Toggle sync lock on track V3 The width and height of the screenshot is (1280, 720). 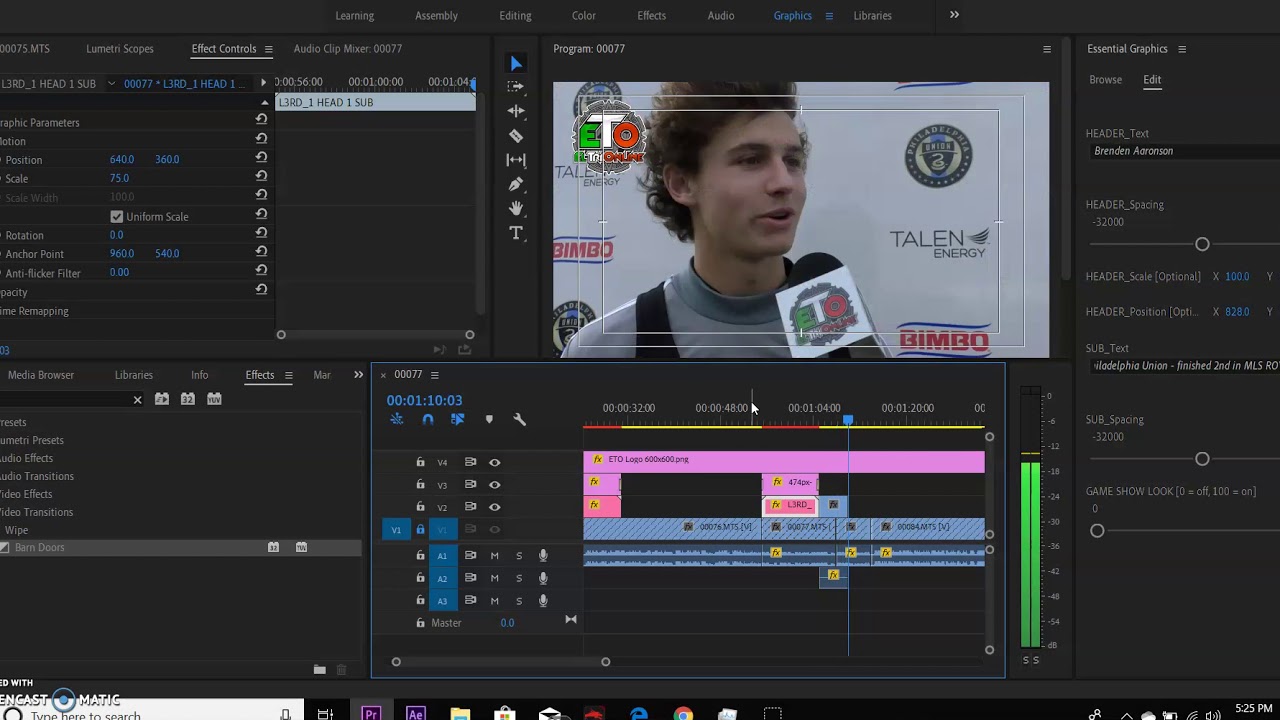470,485
